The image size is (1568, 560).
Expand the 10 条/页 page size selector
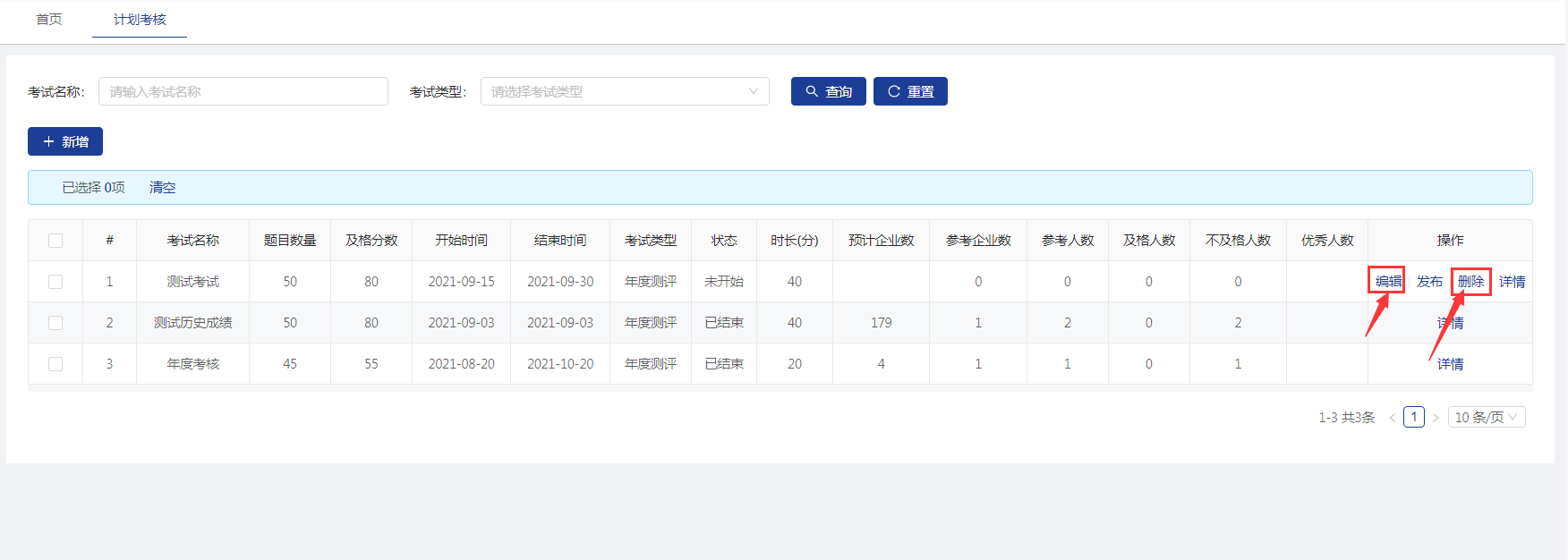pyautogui.click(x=1486, y=418)
